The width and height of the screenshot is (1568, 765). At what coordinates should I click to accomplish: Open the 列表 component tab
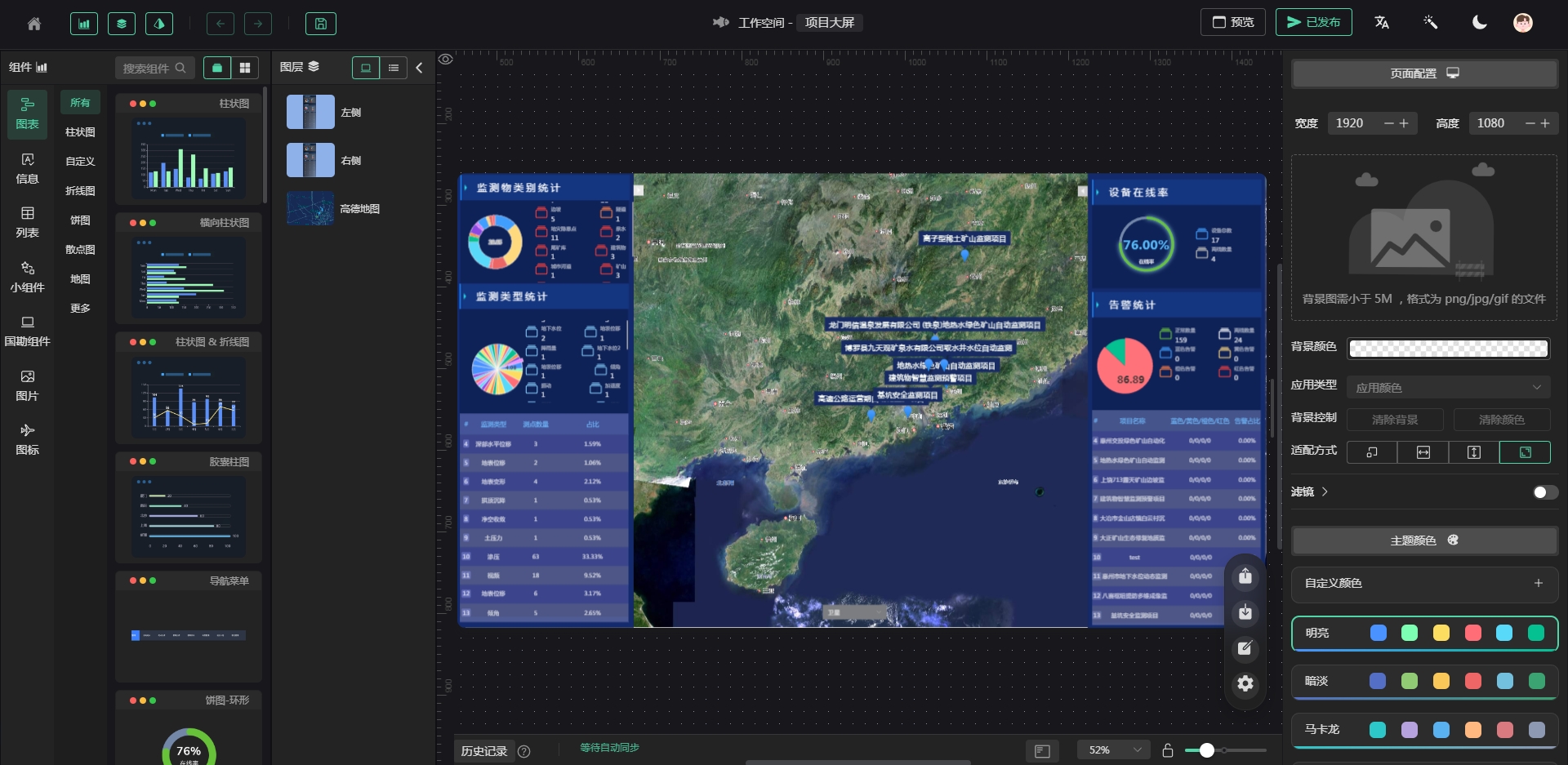(27, 222)
